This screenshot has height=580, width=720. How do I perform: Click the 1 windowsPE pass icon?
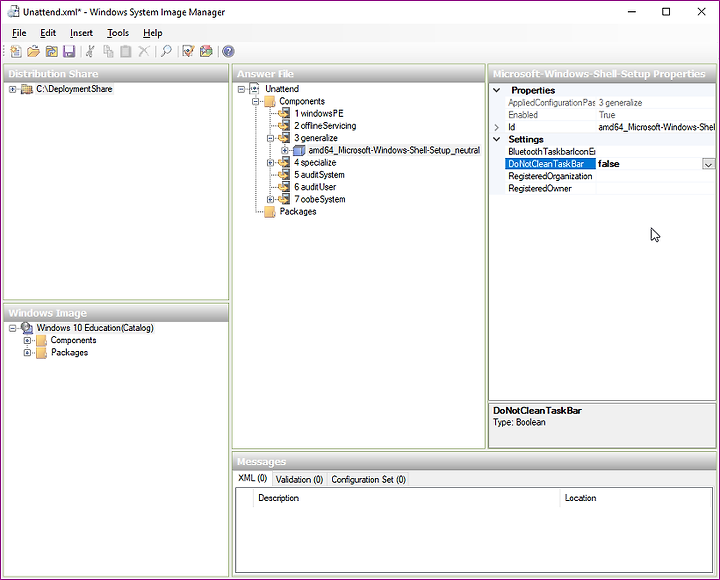pos(285,113)
